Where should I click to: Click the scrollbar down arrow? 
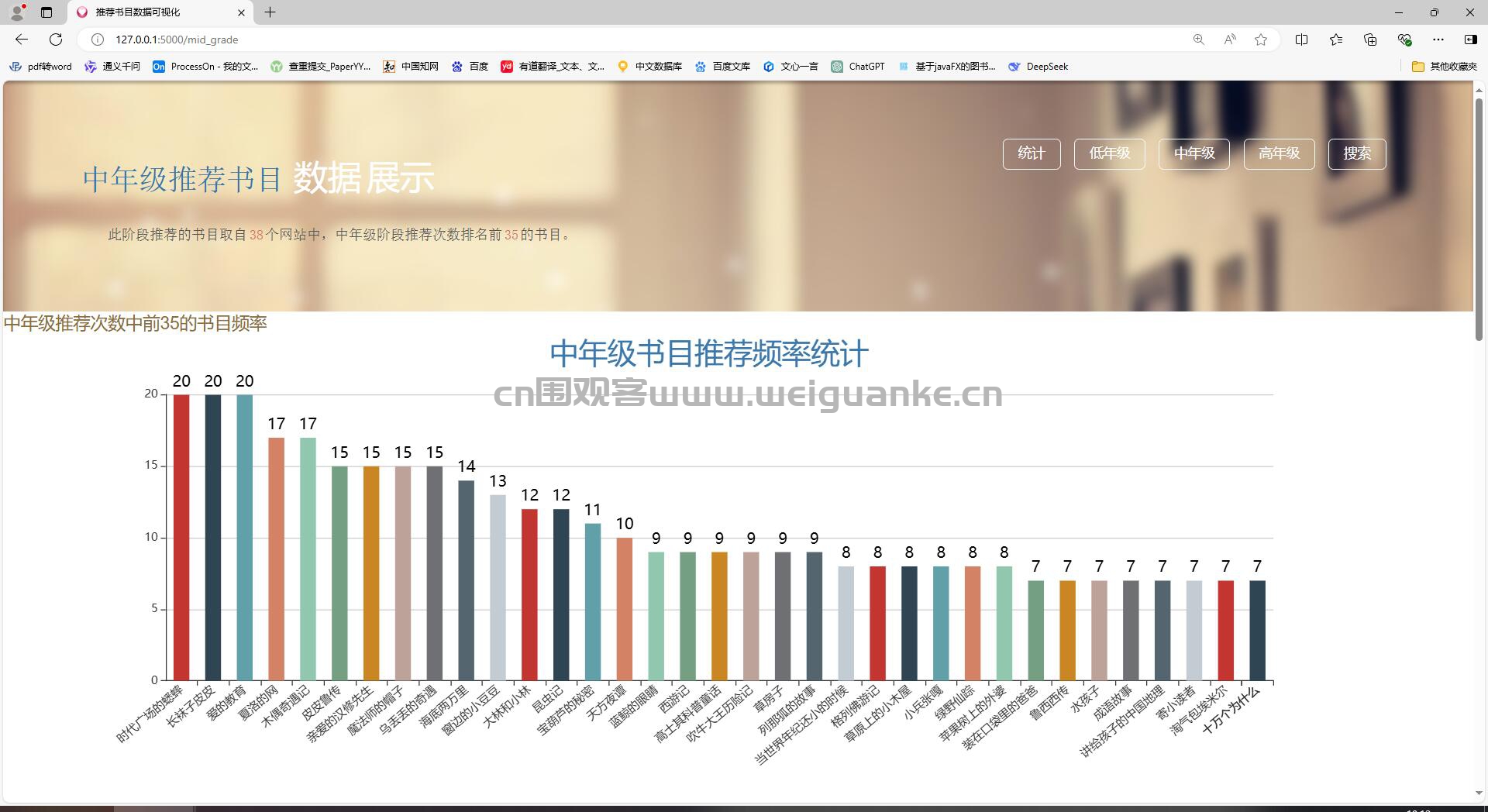click(1479, 793)
